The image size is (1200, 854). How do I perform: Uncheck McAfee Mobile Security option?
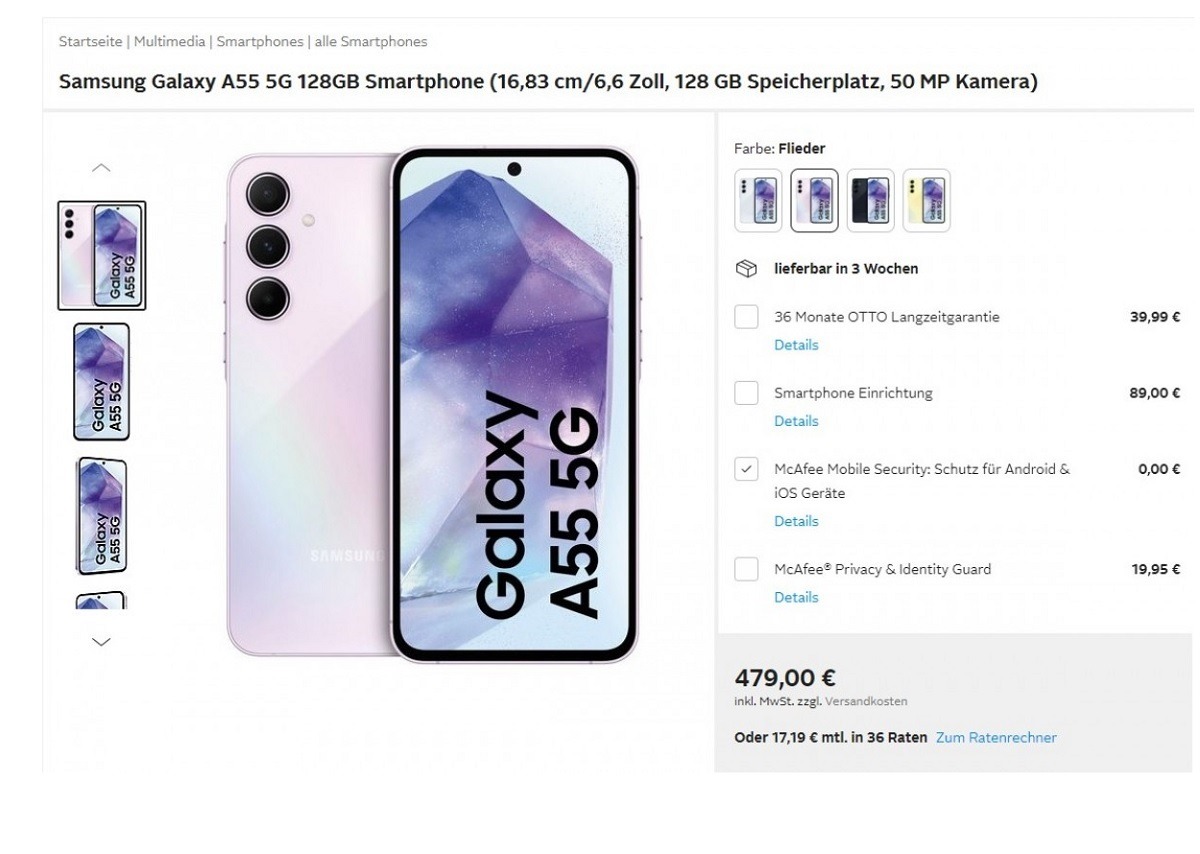coord(746,469)
